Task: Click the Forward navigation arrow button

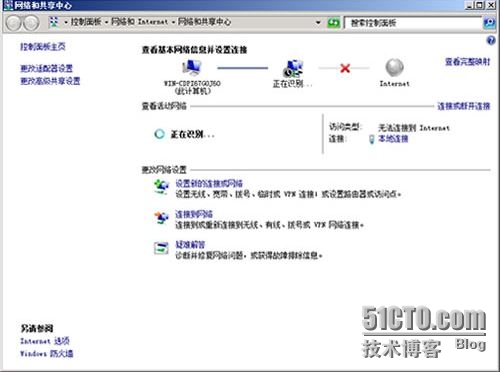Action: [31, 23]
